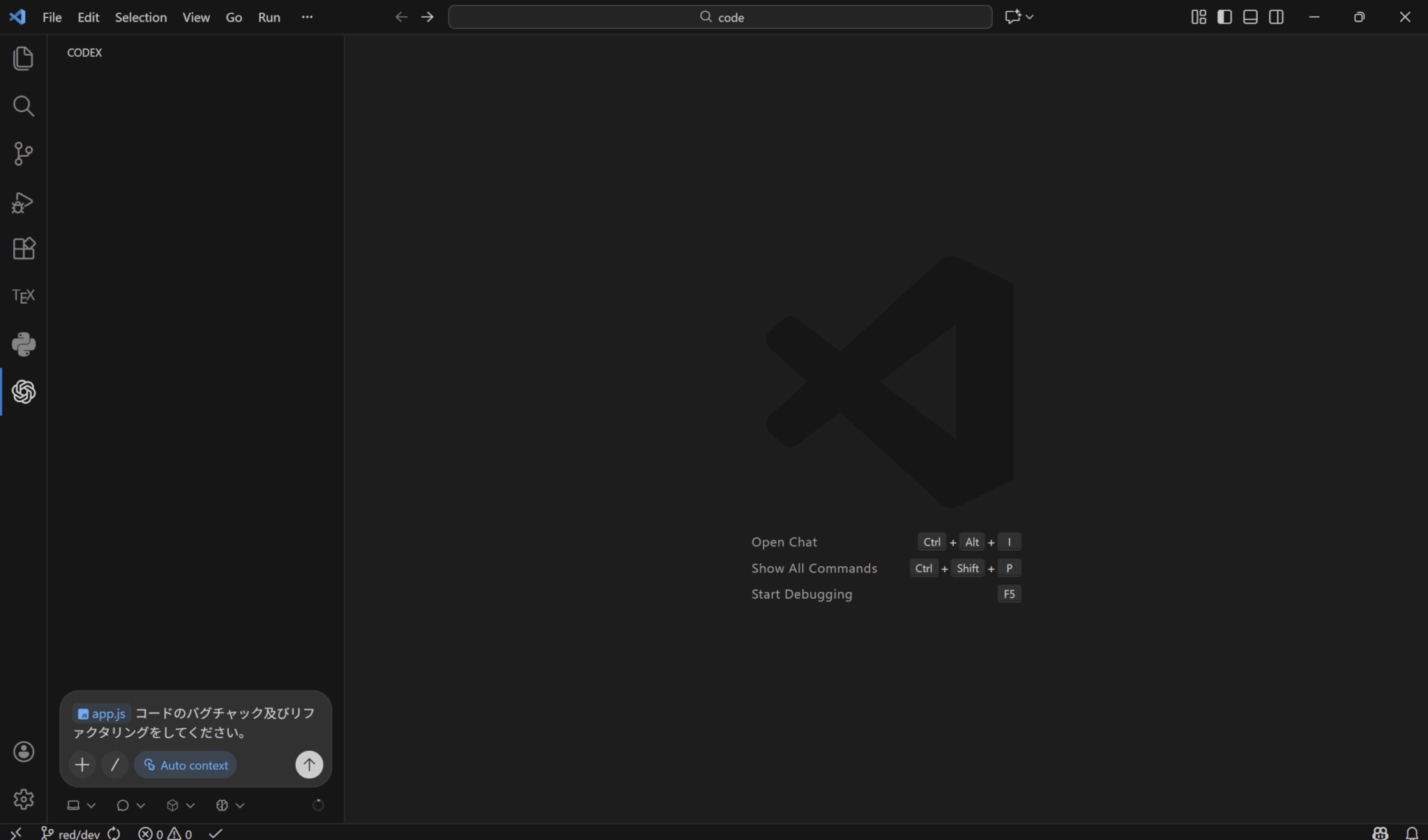This screenshot has width=1428, height=840.
Task: Expand the brain reasoning effort dropdown
Action: (x=229, y=805)
